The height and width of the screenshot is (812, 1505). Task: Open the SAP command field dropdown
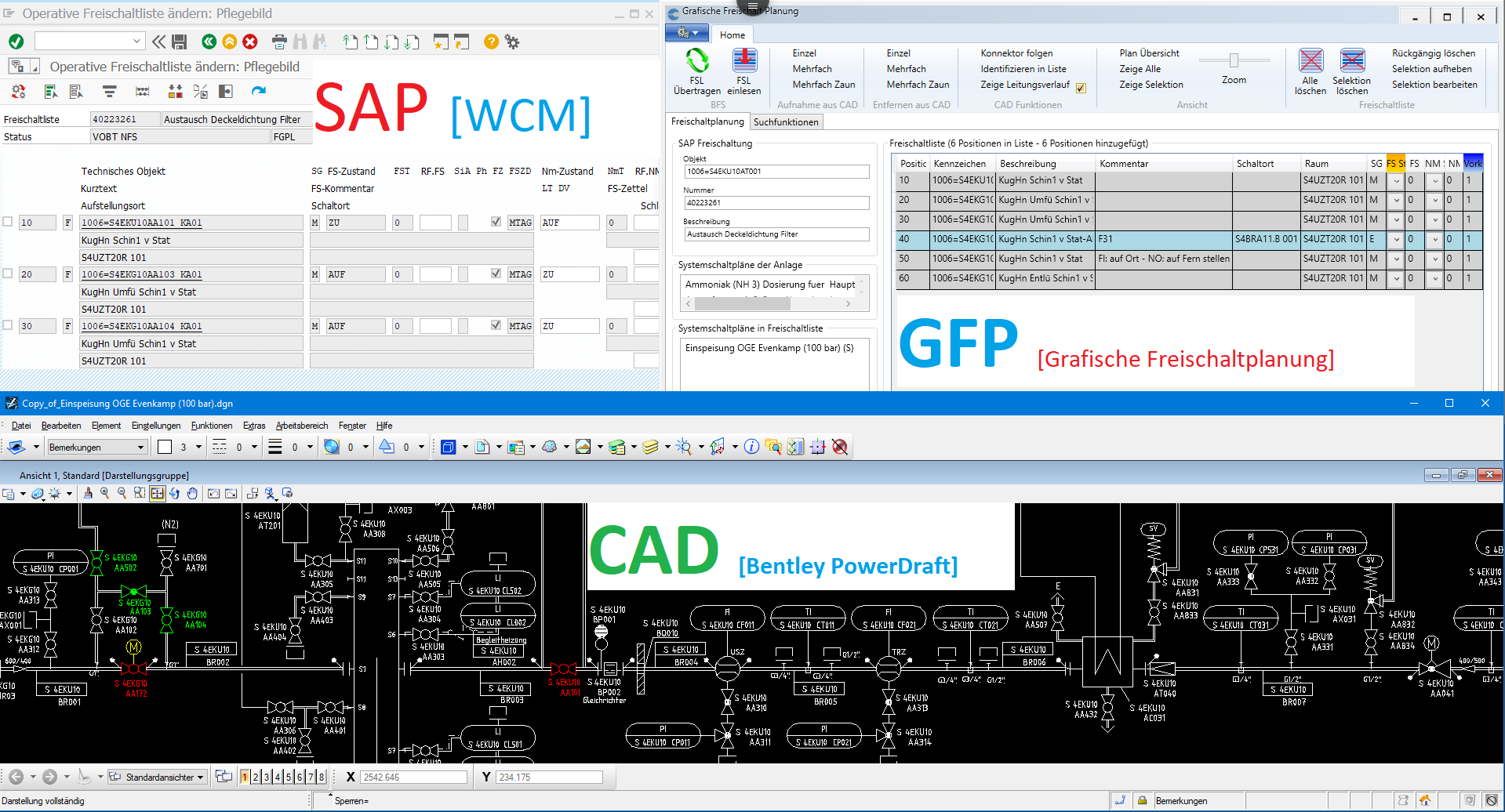point(136,41)
